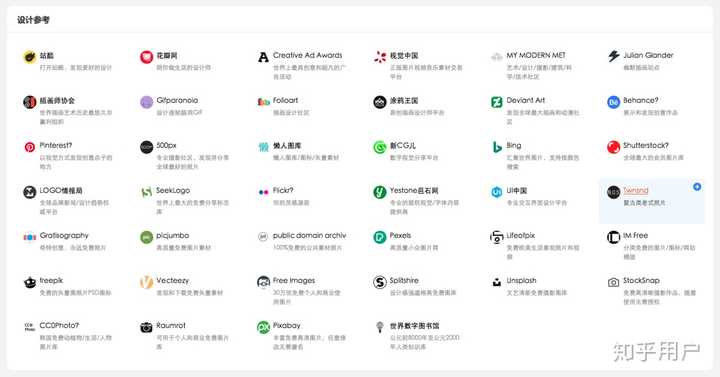Open the Behance? link text
Screen dimensions: 720x377
tap(641, 100)
